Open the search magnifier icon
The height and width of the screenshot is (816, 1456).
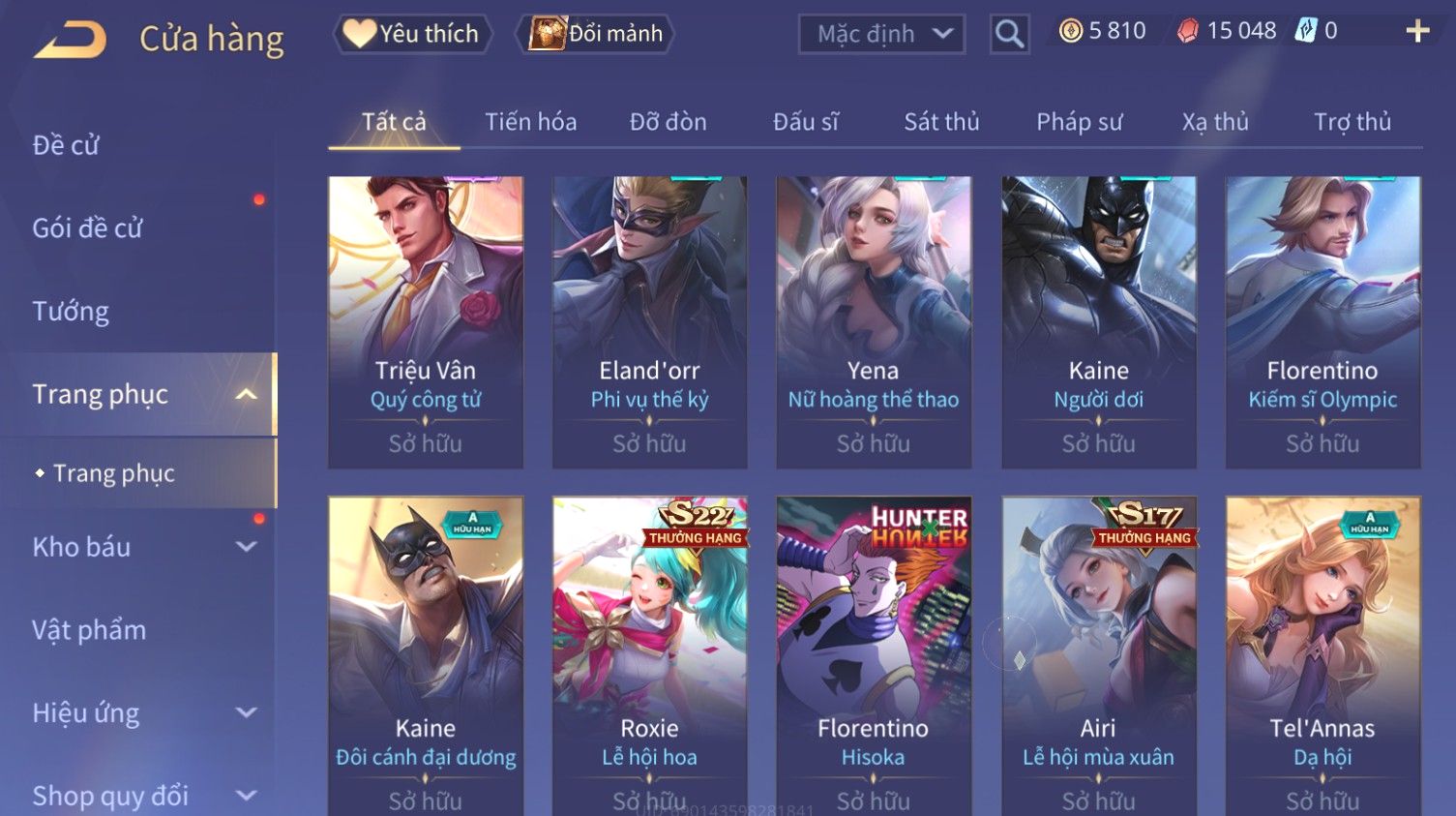click(x=1009, y=35)
